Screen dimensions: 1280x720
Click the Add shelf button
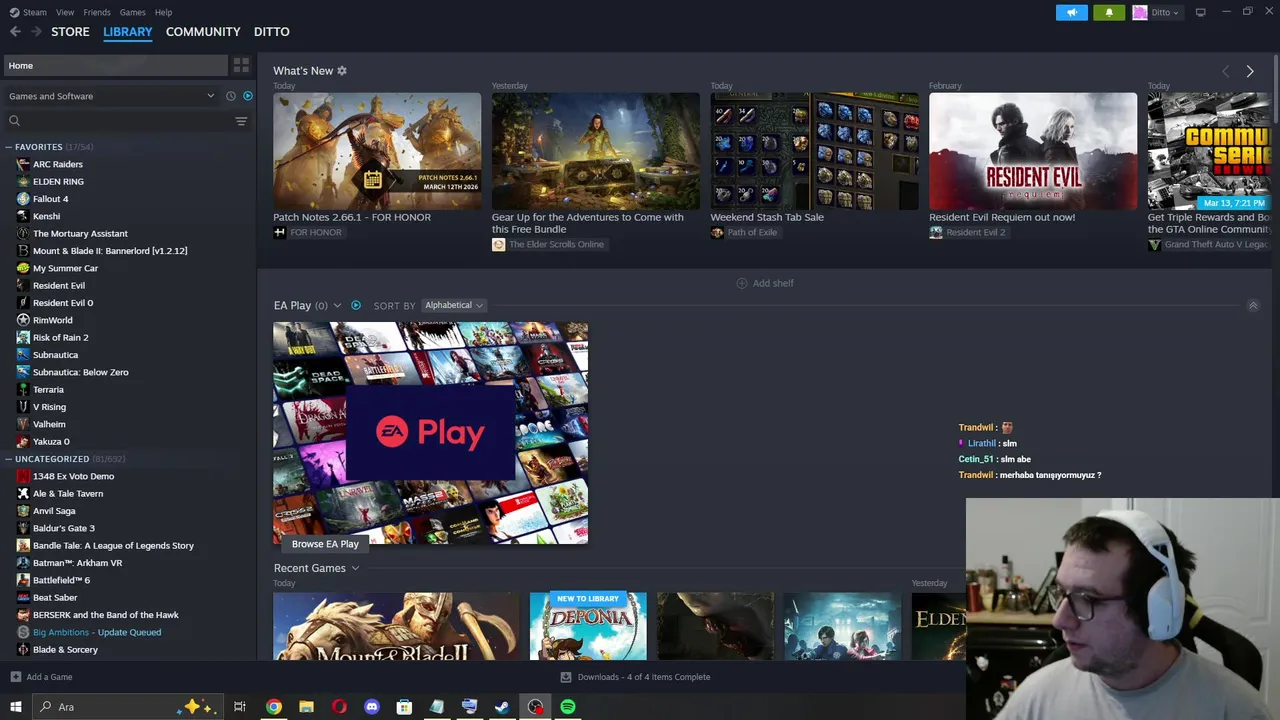[x=765, y=283]
